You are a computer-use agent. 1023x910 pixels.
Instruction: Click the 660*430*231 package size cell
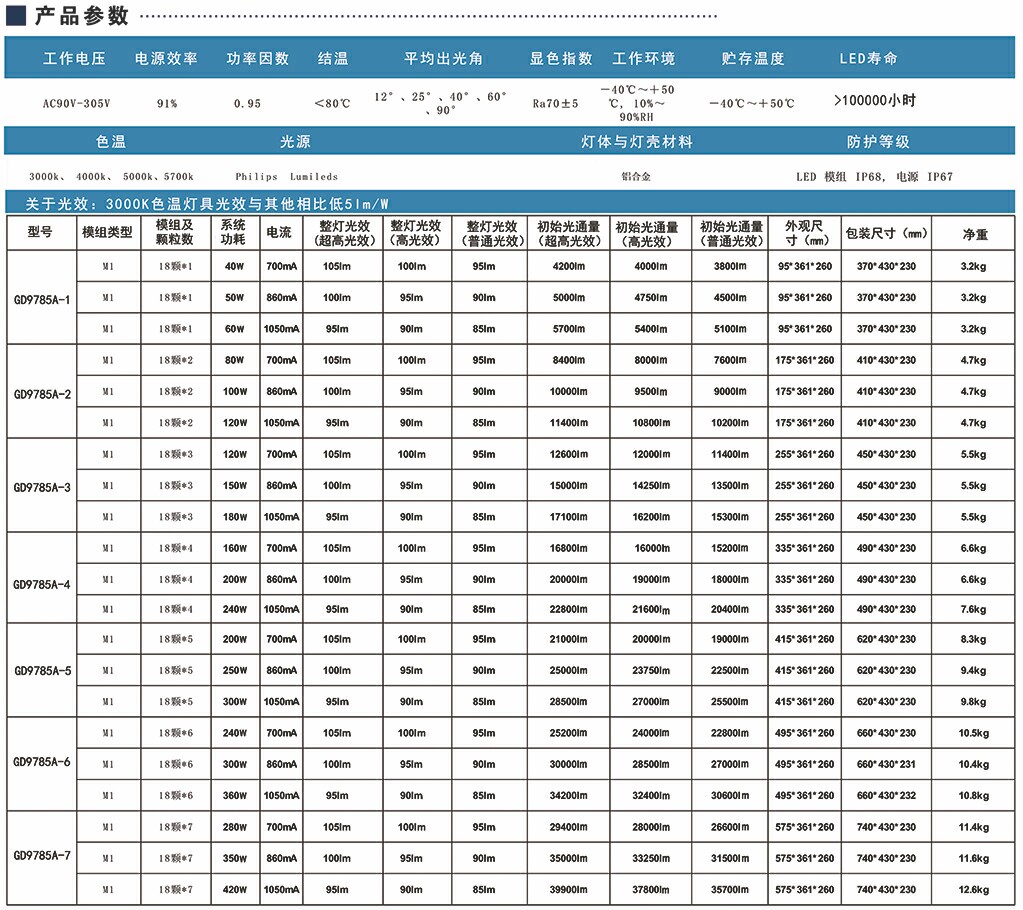click(x=886, y=765)
